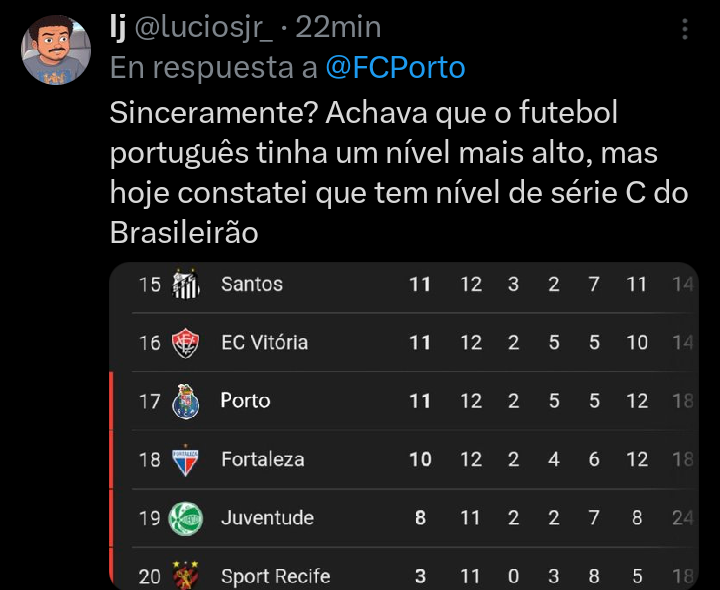Click the lj display name
This screenshot has height=590, width=720.
[x=118, y=27]
